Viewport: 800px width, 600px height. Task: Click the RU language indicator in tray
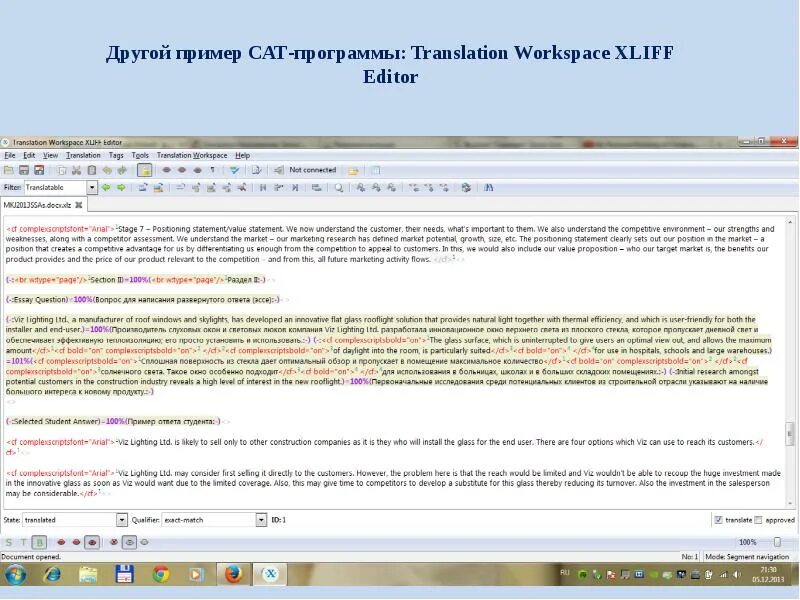(x=565, y=572)
